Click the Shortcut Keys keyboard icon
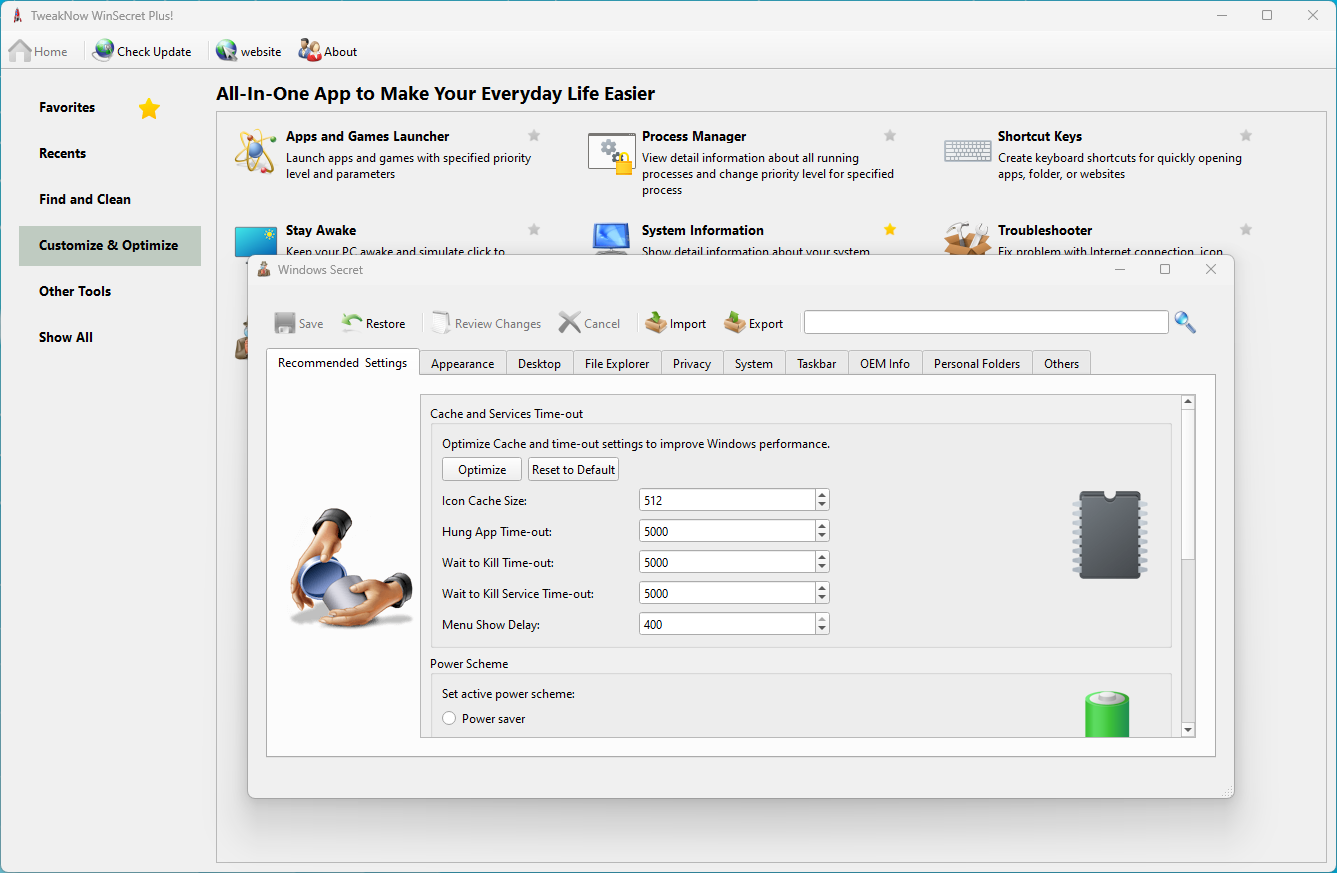The height and width of the screenshot is (873, 1337). (967, 151)
